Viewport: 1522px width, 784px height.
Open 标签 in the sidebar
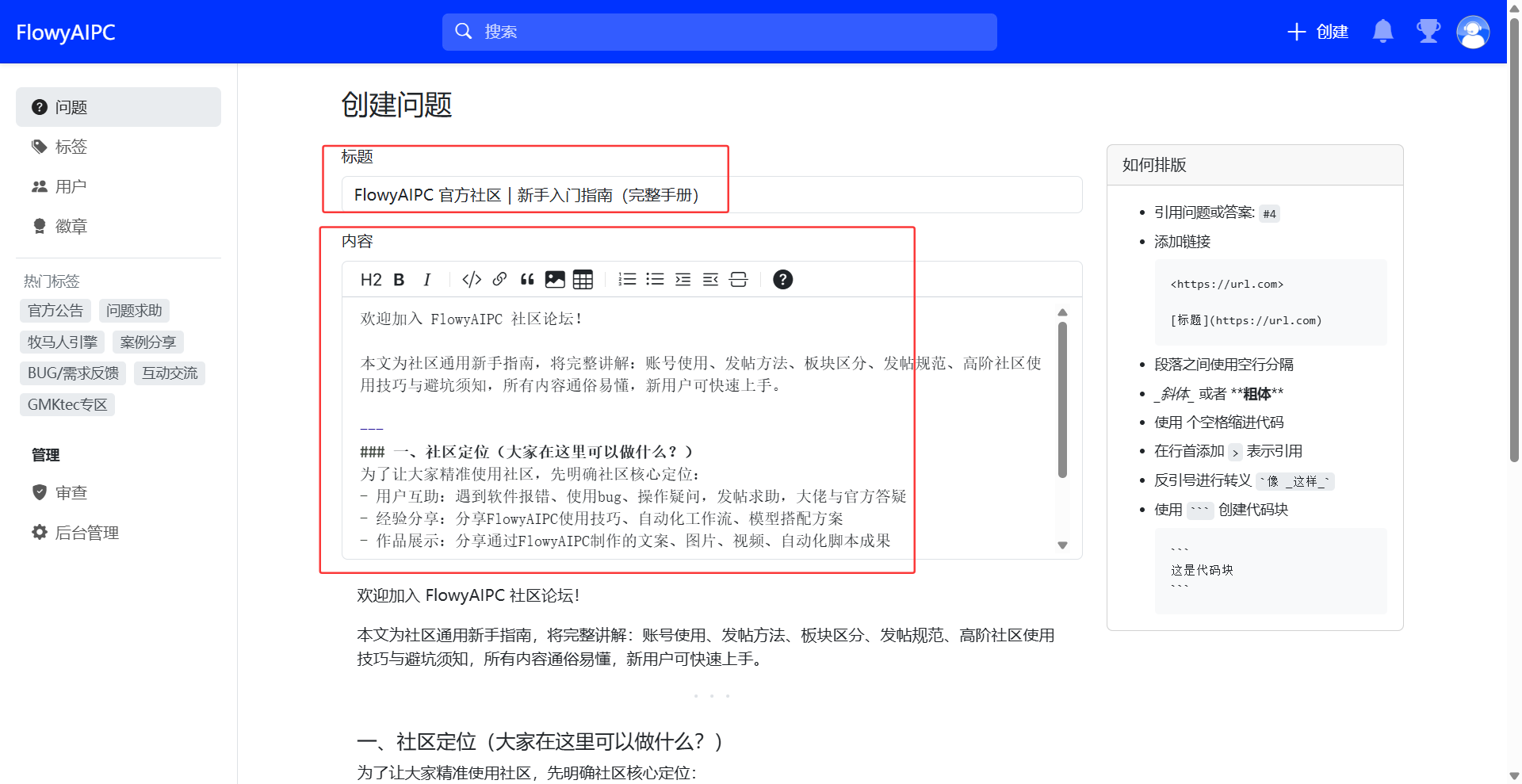click(x=118, y=147)
